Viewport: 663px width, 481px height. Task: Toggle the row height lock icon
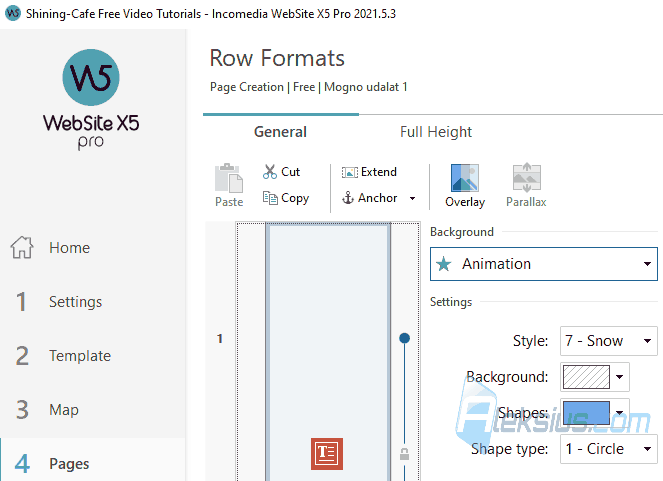pyautogui.click(x=405, y=454)
